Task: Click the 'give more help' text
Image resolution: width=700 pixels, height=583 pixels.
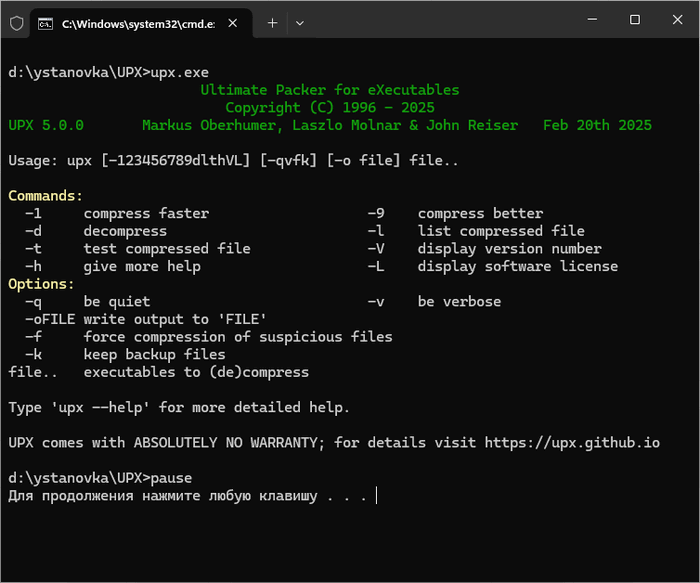Action: tap(142, 267)
